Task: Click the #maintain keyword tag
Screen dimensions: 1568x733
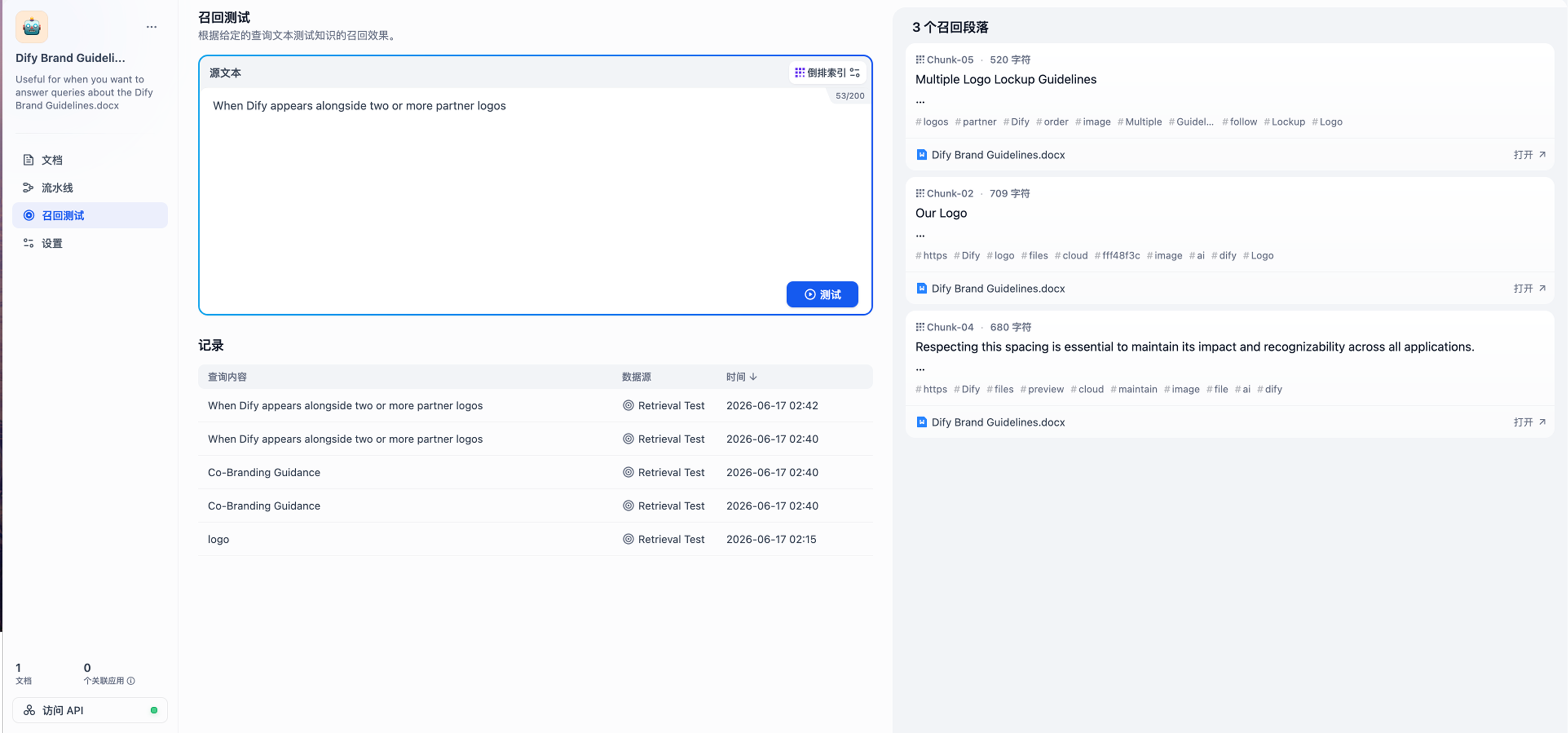Action: (1133, 390)
